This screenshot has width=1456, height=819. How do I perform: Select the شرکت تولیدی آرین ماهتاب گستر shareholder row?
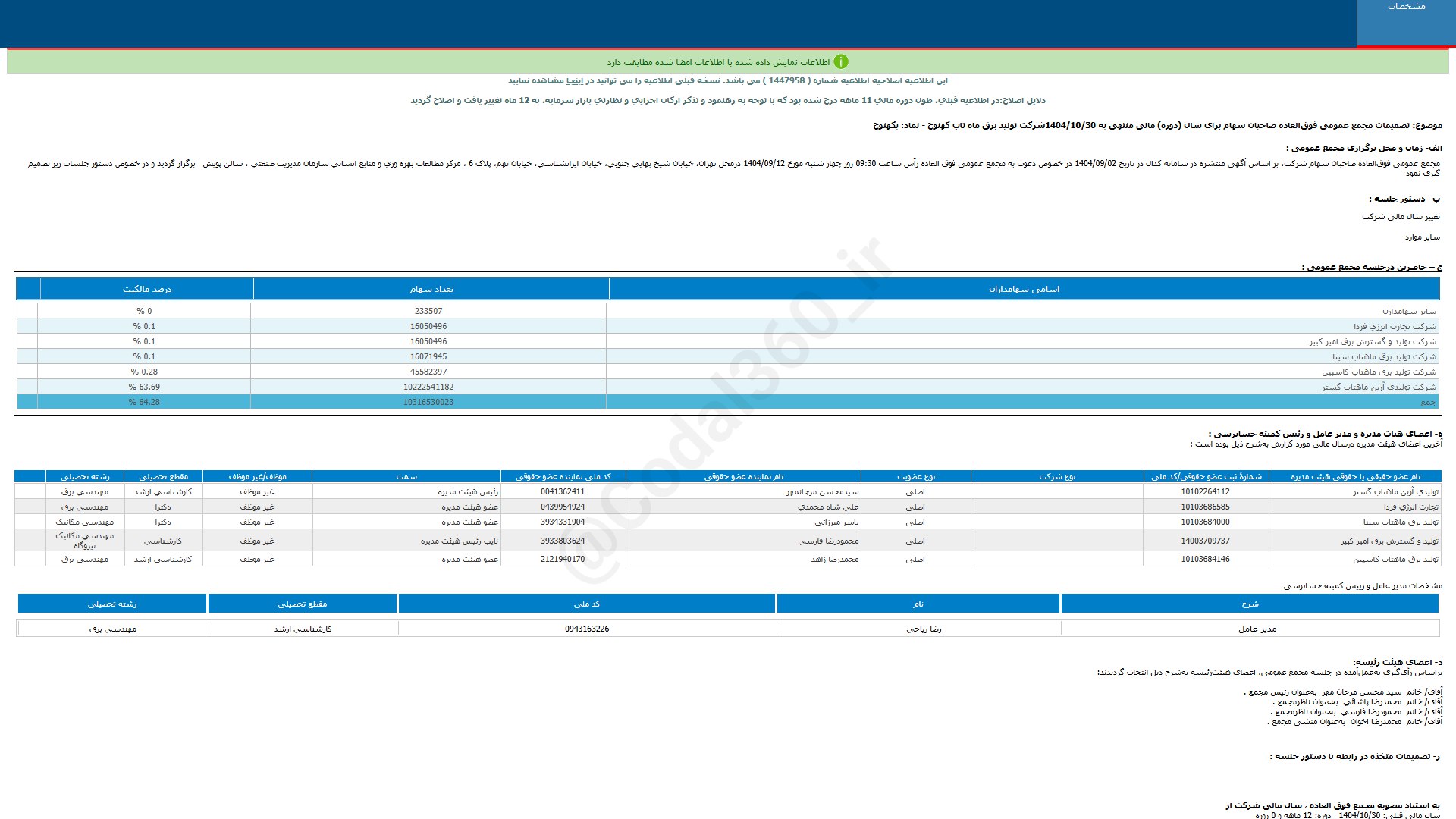click(1379, 387)
